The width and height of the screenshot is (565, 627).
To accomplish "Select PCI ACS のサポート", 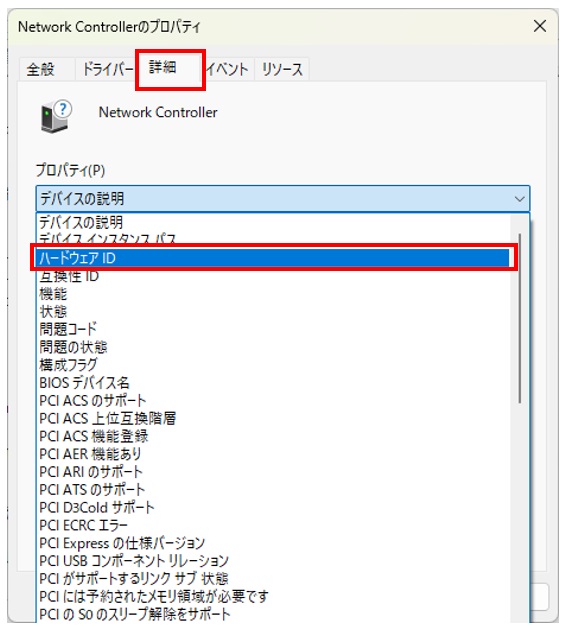I will 273,400.
